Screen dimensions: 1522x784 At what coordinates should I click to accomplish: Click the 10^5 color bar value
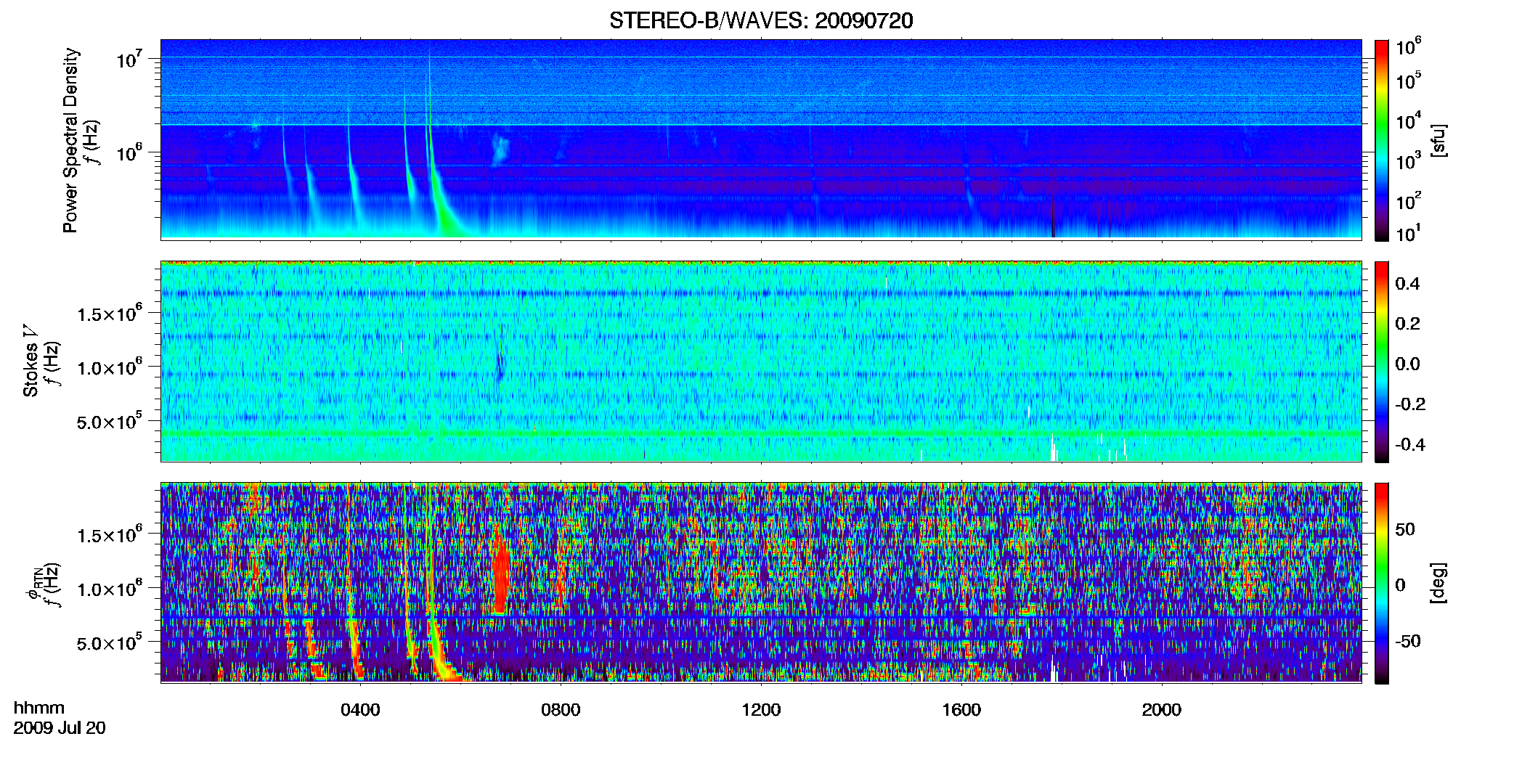[x=1409, y=81]
